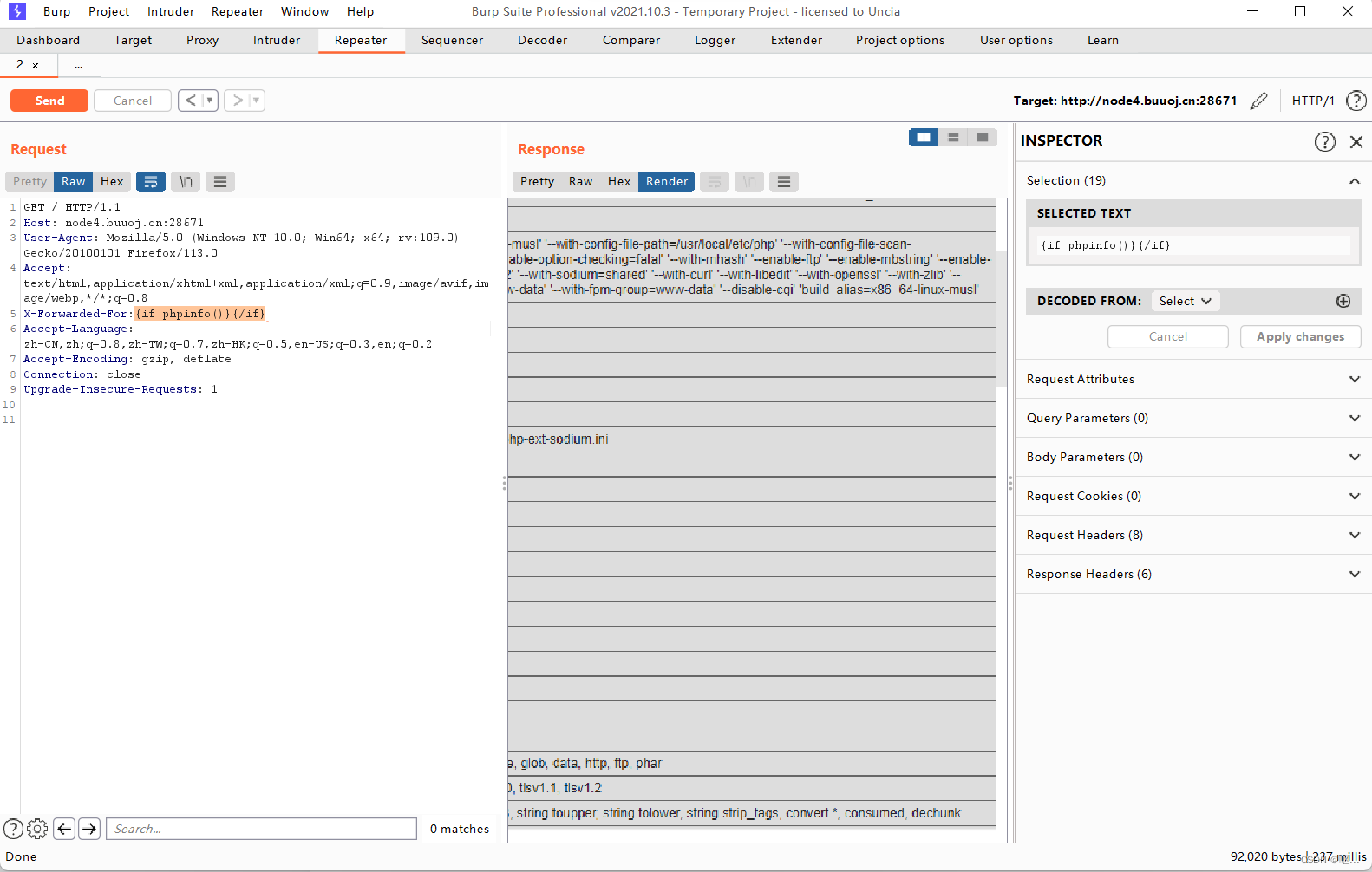Switch request view to Raw
Image resolution: width=1372 pixels, height=872 pixels.
(74, 181)
